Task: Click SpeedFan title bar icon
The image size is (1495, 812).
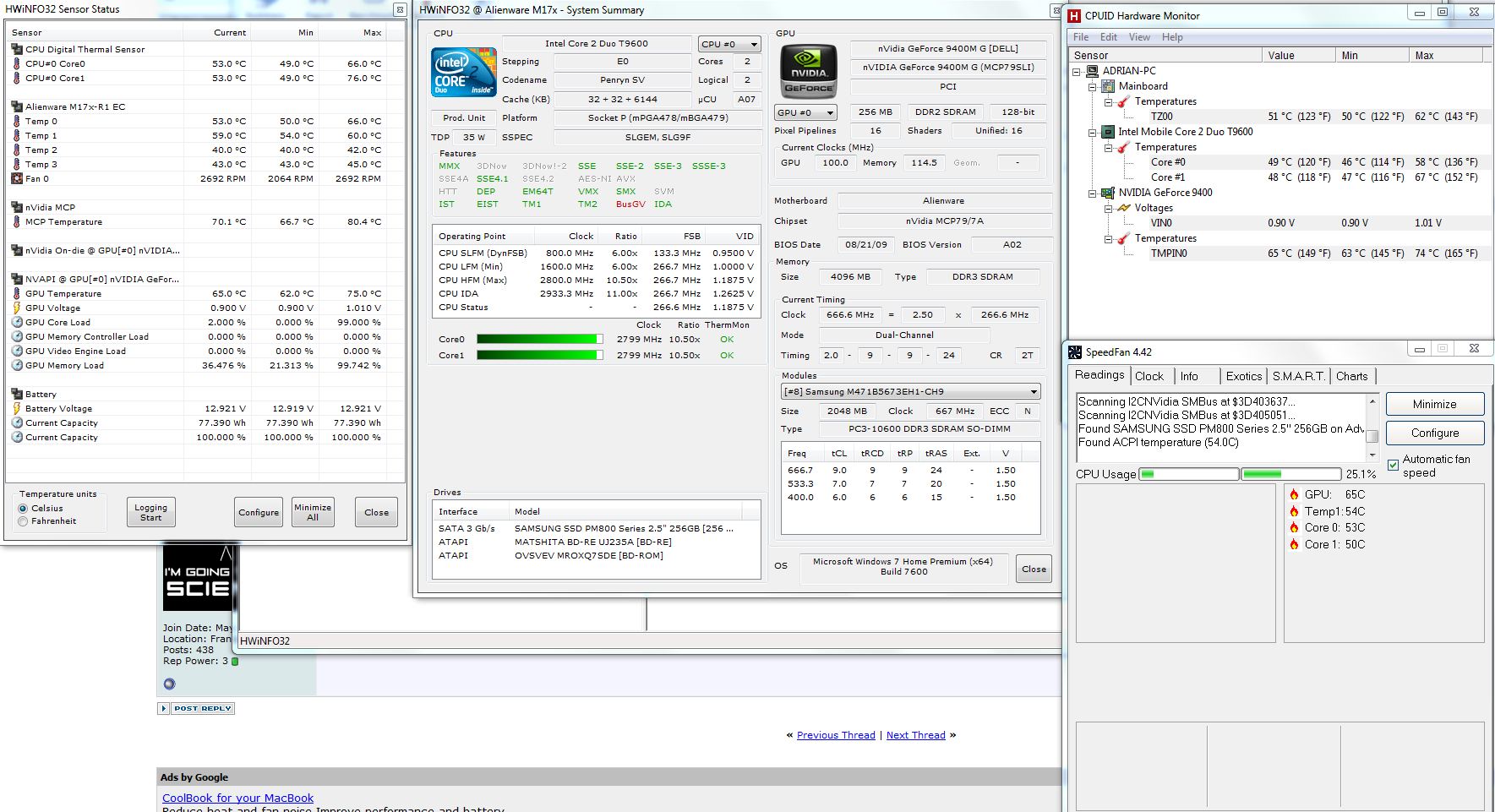Action: tap(1075, 352)
